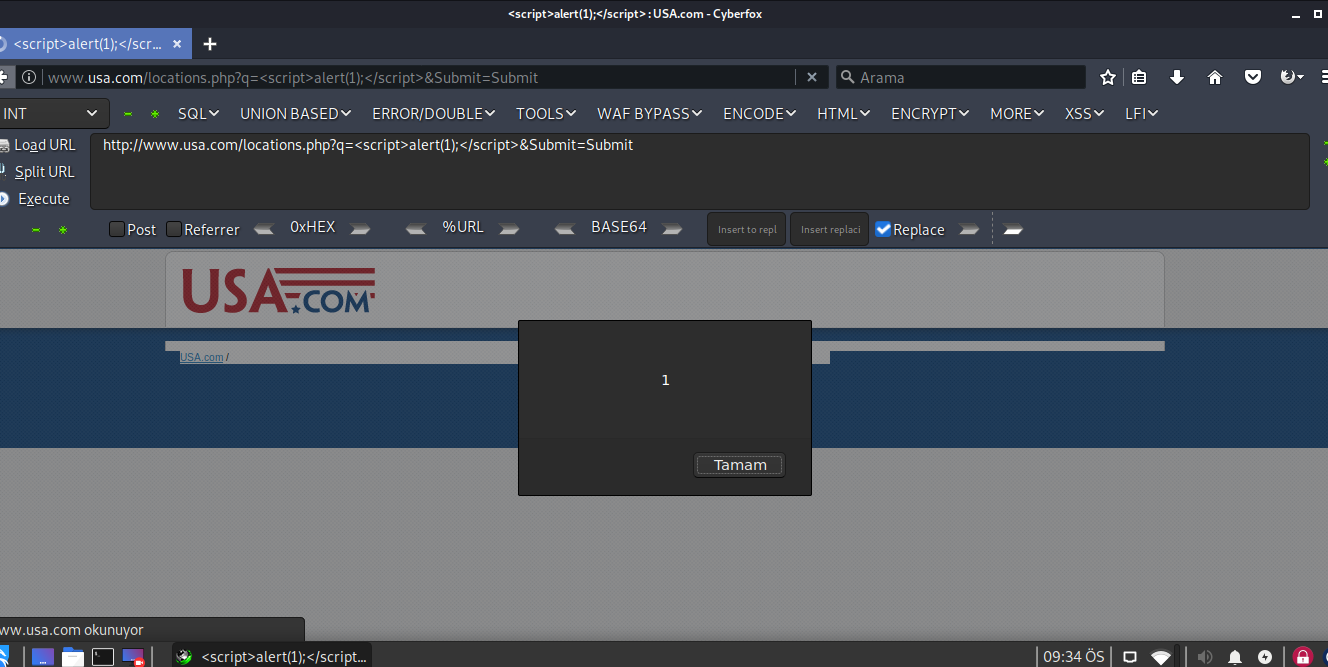Encode to BASE64 using the right arrow
The image size is (1328, 667).
(x=672, y=229)
